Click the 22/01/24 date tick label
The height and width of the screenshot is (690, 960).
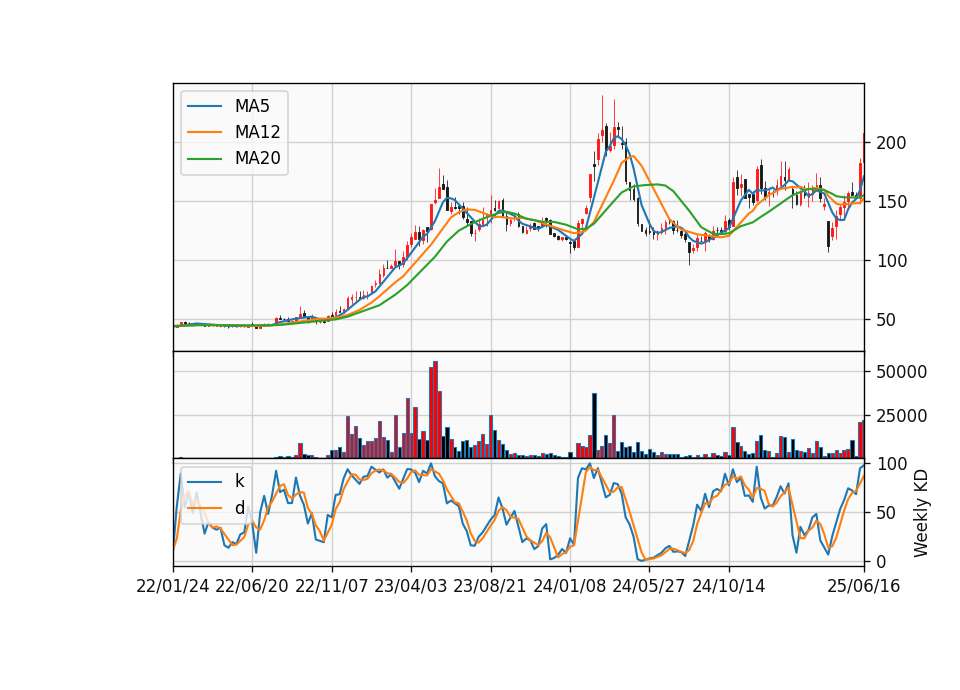click(x=173, y=586)
